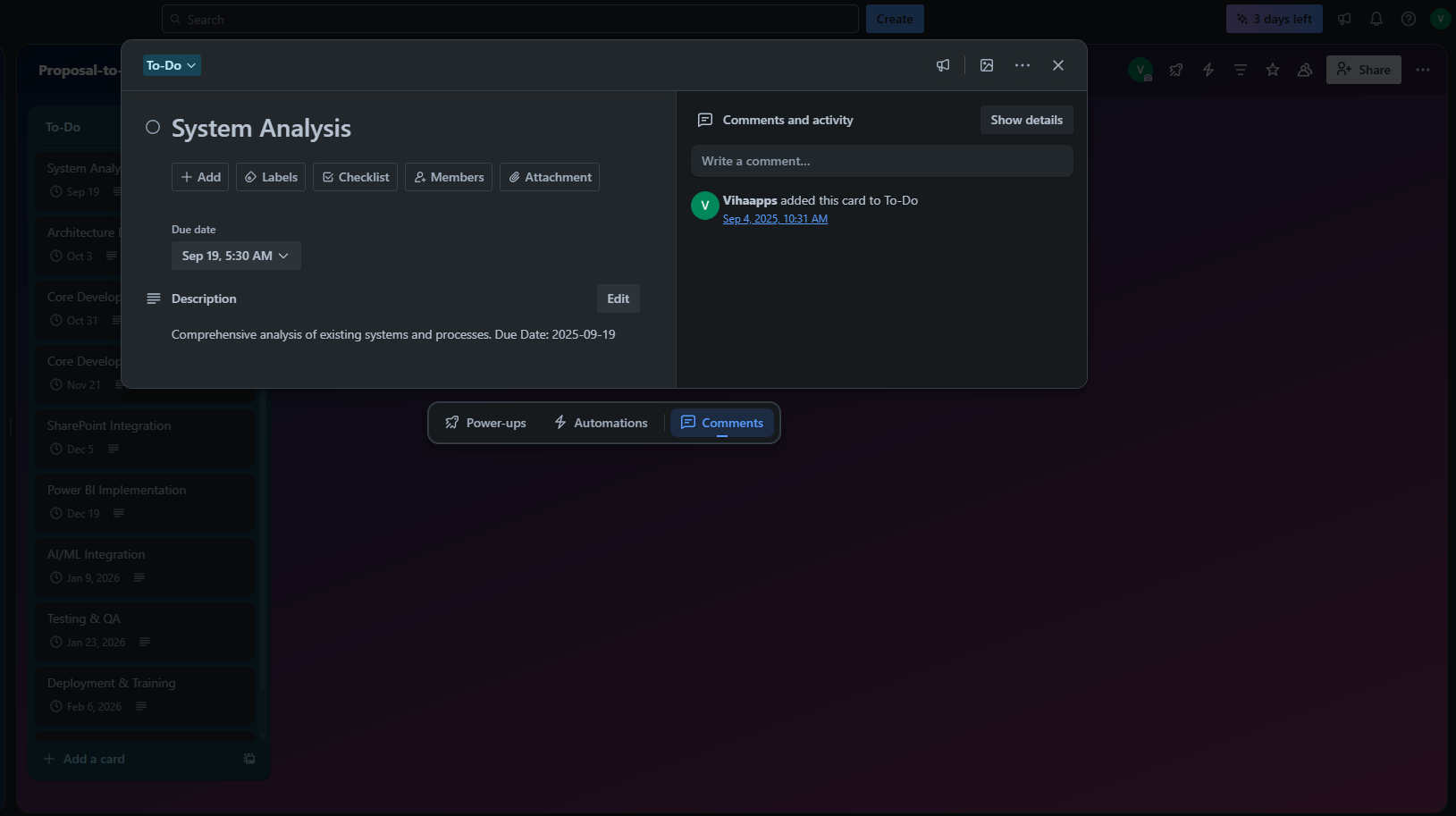Mark System Analysis card as complete
Viewport: 1456px width, 816px height.
pos(153,128)
